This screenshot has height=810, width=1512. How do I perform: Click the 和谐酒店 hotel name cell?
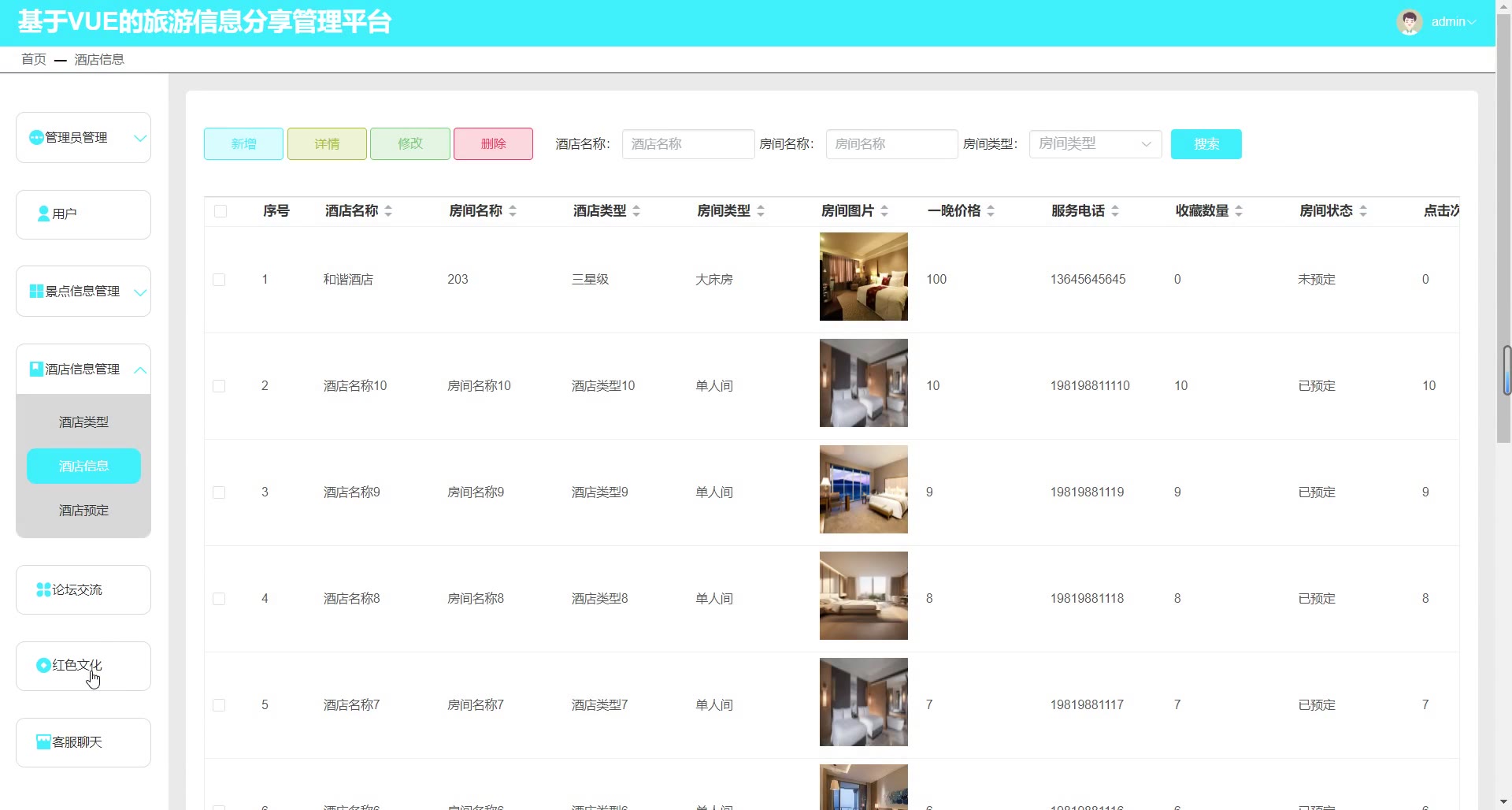tap(348, 280)
